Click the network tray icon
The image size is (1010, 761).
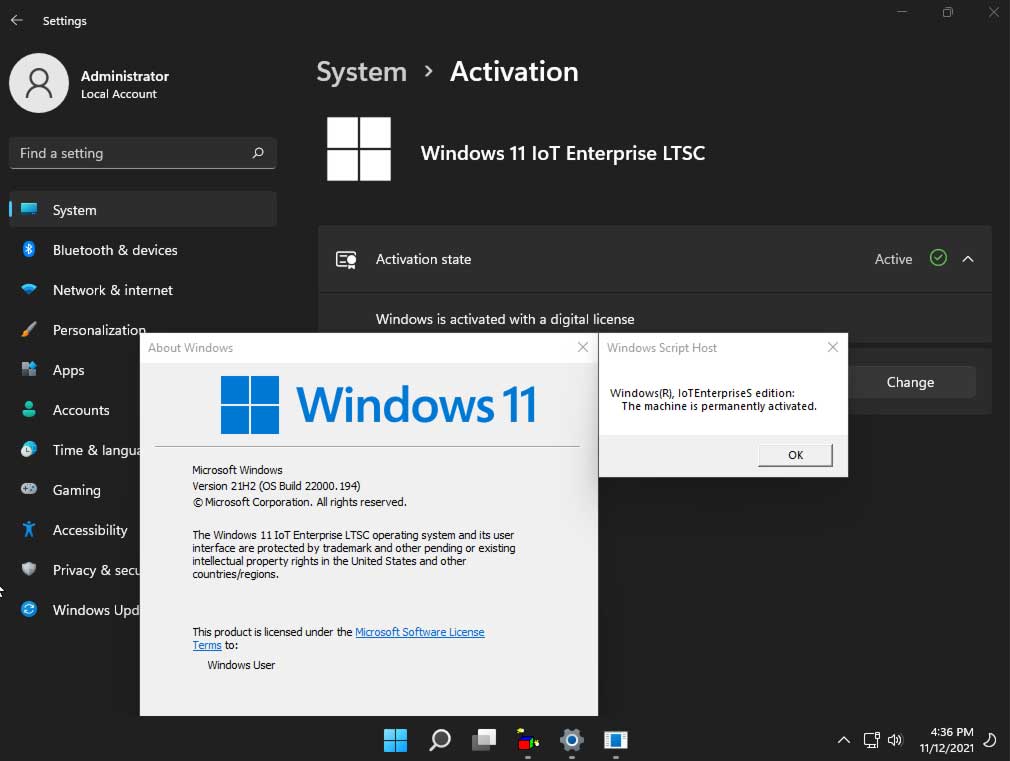[871, 740]
